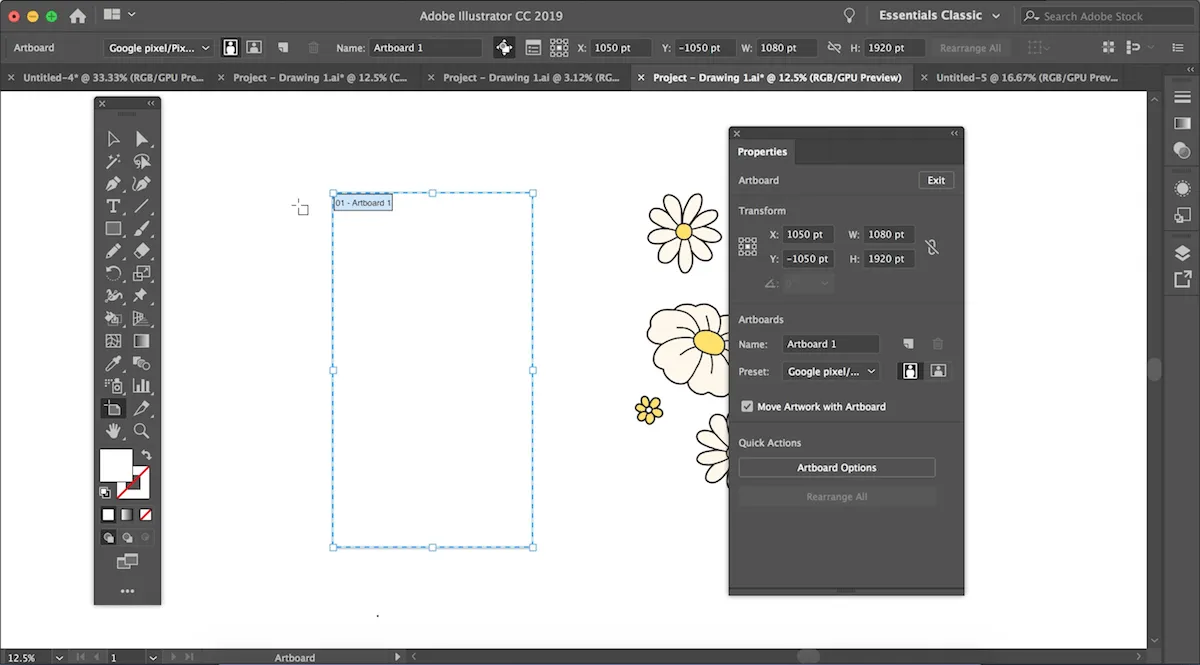The image size is (1200, 665).
Task: Click the Home icon in title bar
Action: click(77, 16)
